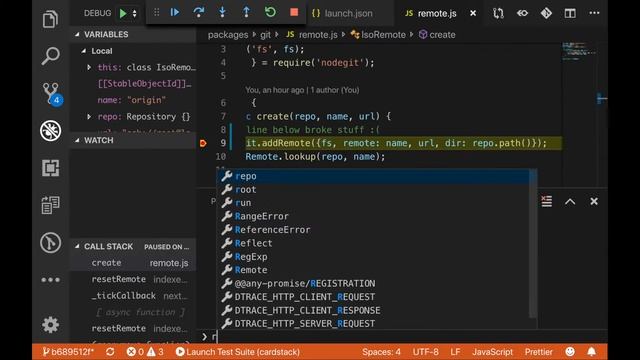Step out in debug toolbar

pos(246,12)
